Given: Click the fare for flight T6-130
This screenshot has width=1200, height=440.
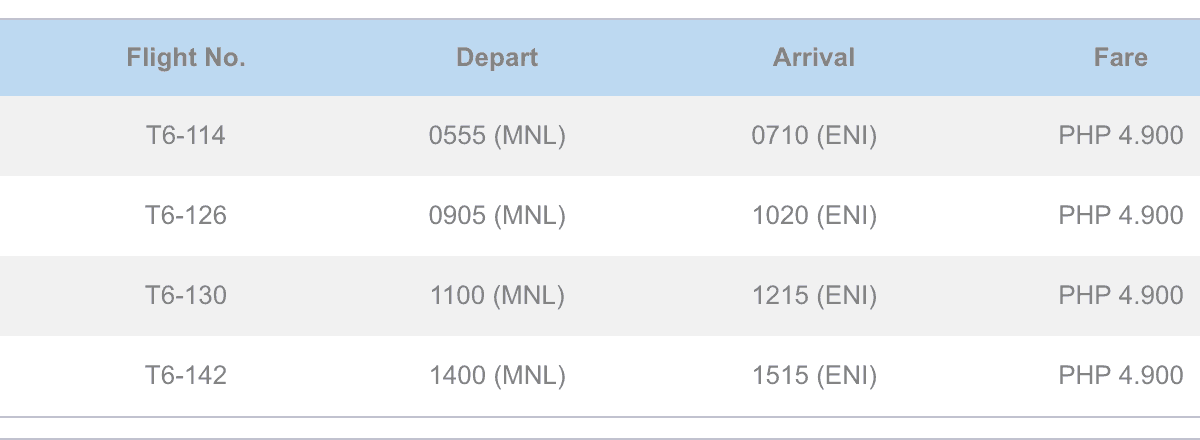Looking at the screenshot, I should pos(1120,296).
